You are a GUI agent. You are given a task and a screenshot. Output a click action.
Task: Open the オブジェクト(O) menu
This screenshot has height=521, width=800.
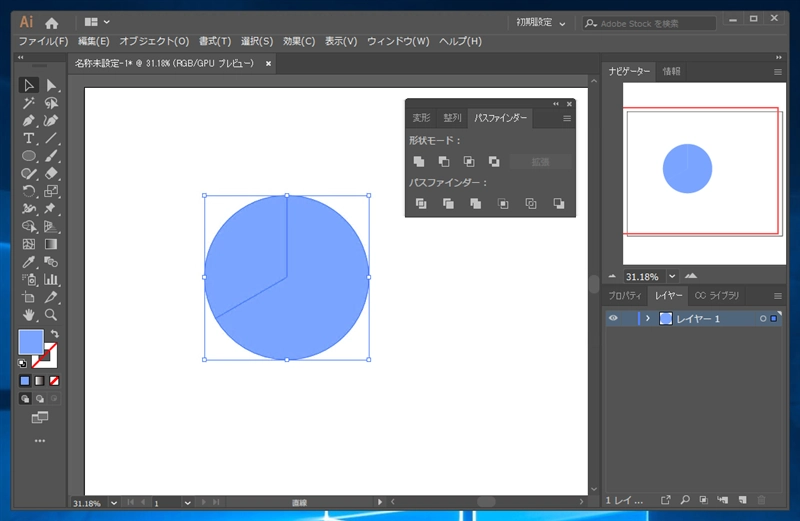[154, 41]
